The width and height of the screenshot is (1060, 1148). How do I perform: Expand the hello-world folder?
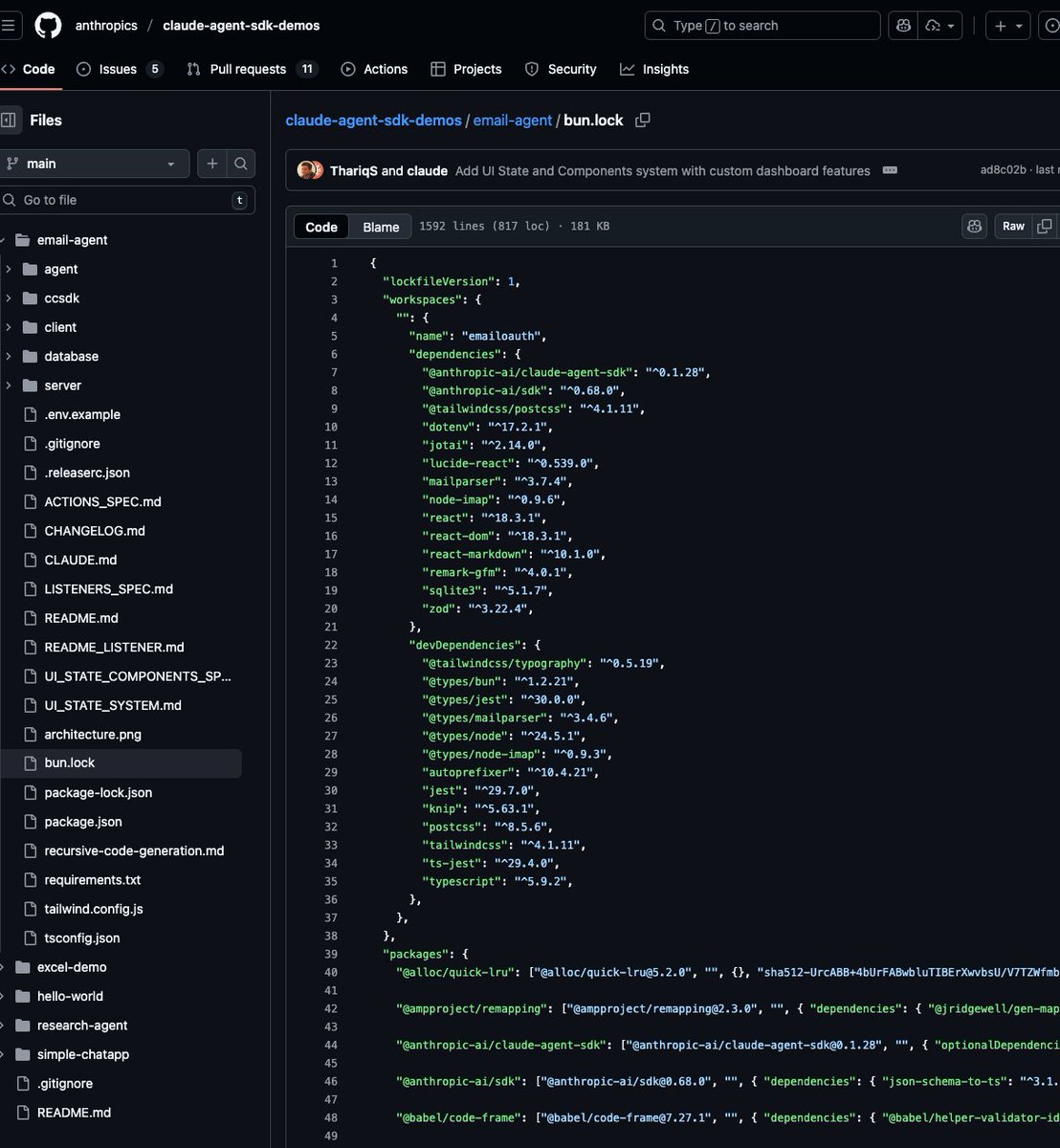click(3, 996)
